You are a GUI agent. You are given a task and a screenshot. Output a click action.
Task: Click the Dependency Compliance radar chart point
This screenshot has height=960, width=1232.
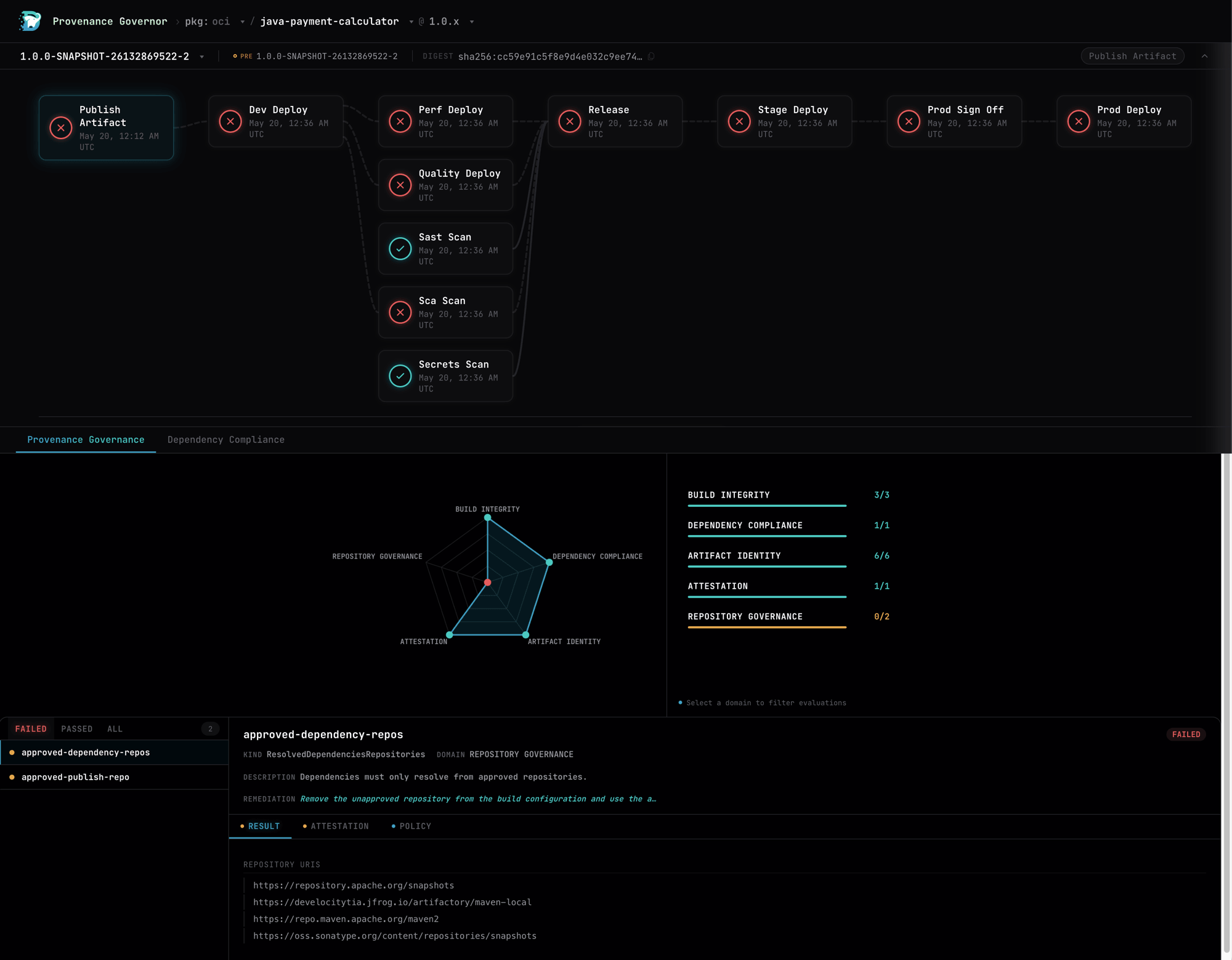coord(549,562)
